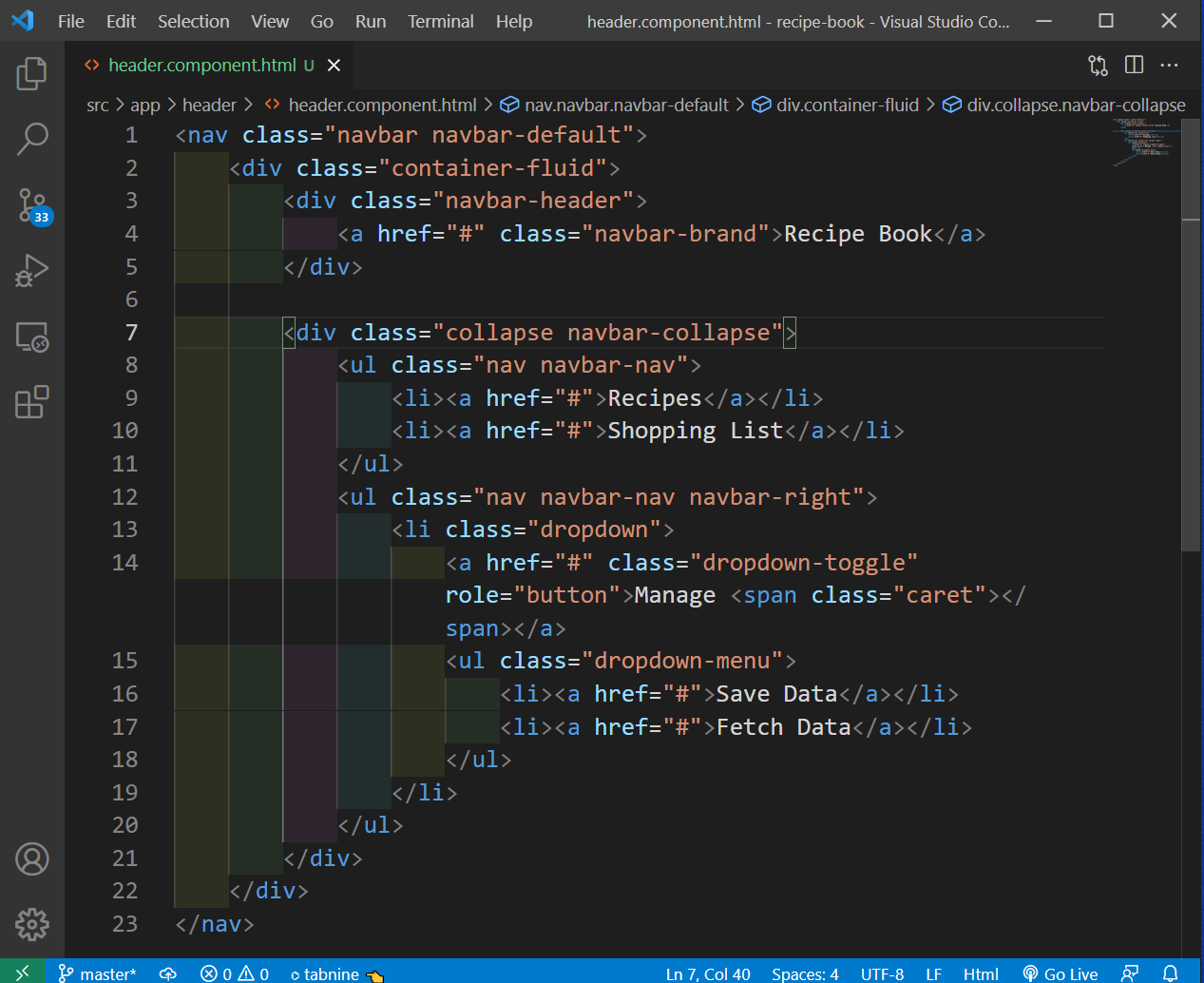
Task: Expand header.component.html breadcrumb
Action: (371, 105)
